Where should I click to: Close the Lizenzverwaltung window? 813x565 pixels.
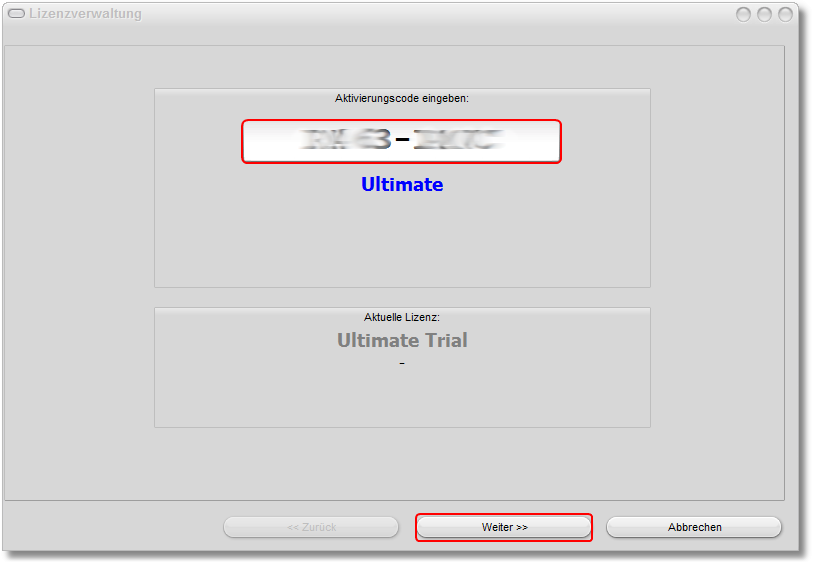pyautogui.click(x=785, y=15)
